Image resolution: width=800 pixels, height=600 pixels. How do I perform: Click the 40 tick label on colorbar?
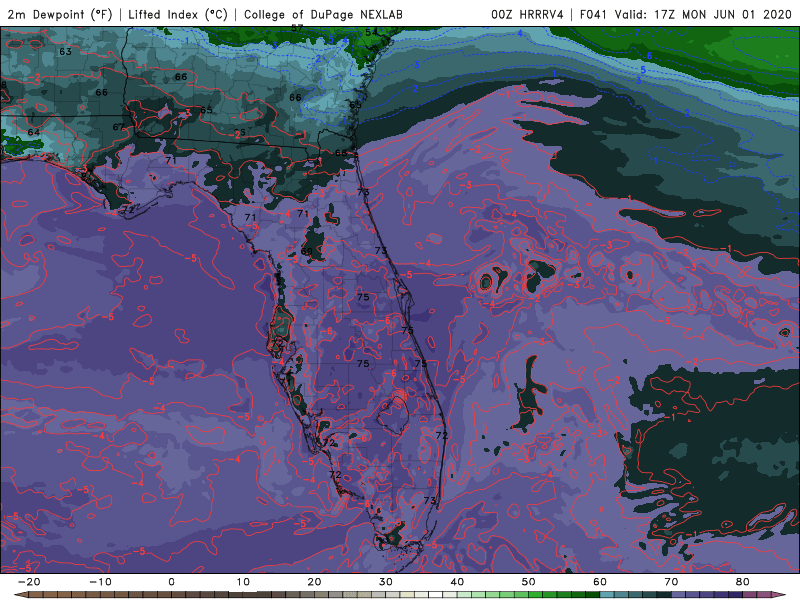click(x=457, y=582)
